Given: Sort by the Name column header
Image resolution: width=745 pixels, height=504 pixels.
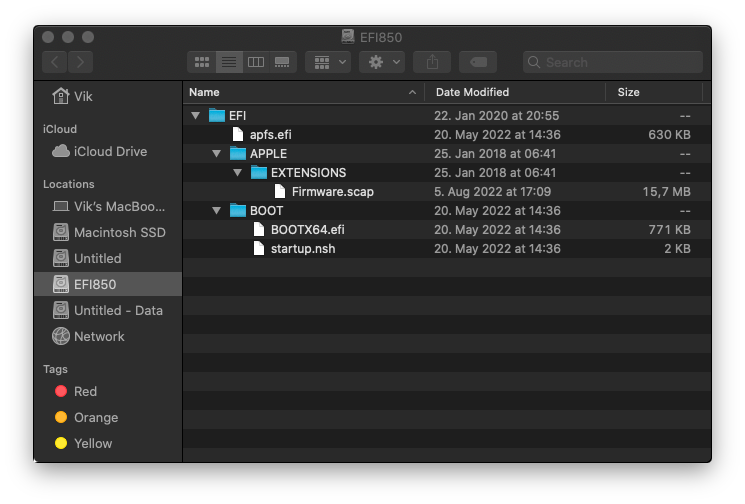Looking at the screenshot, I should click(304, 92).
